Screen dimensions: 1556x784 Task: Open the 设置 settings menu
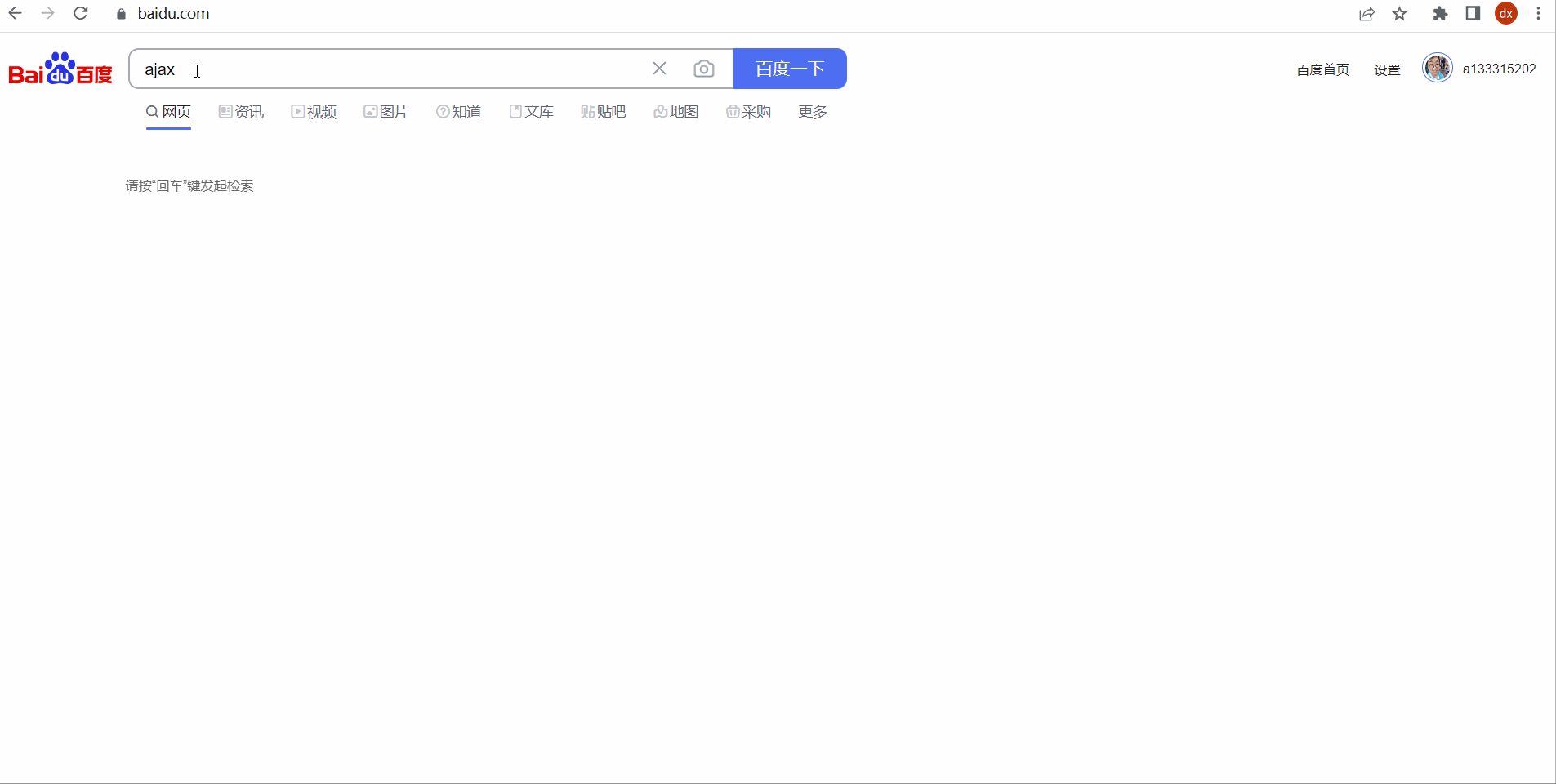tap(1387, 69)
